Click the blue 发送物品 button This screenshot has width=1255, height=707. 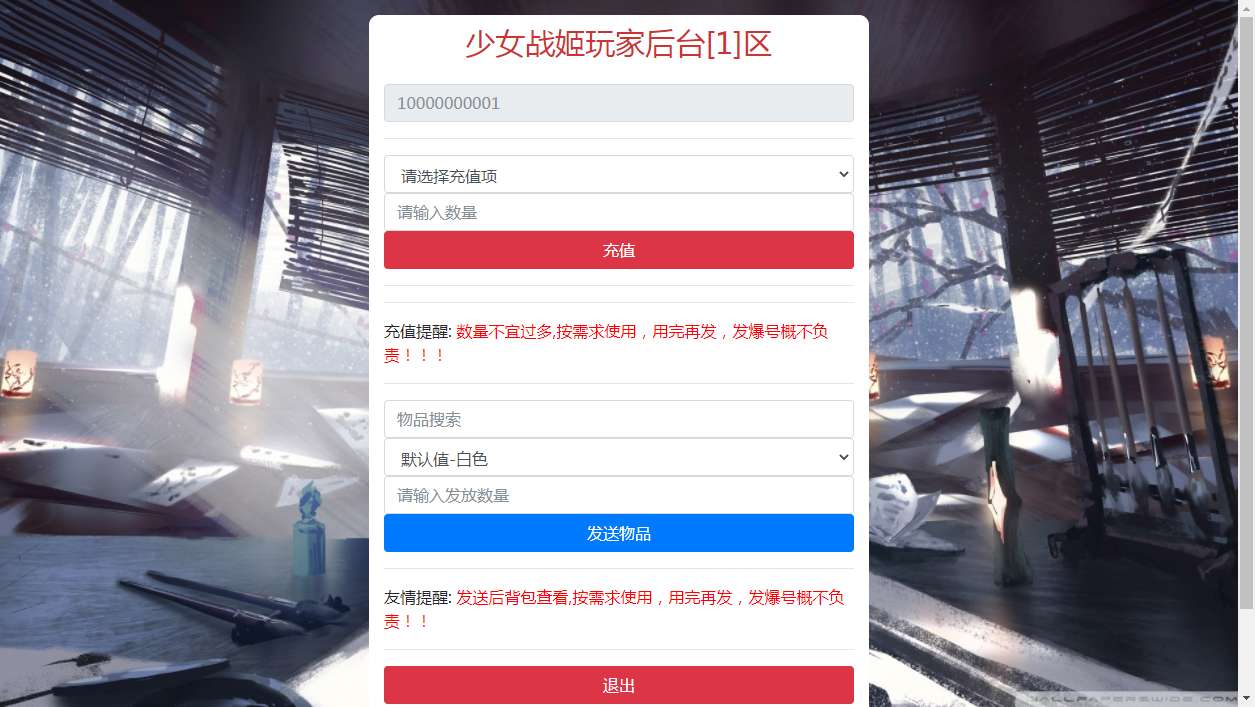point(618,533)
